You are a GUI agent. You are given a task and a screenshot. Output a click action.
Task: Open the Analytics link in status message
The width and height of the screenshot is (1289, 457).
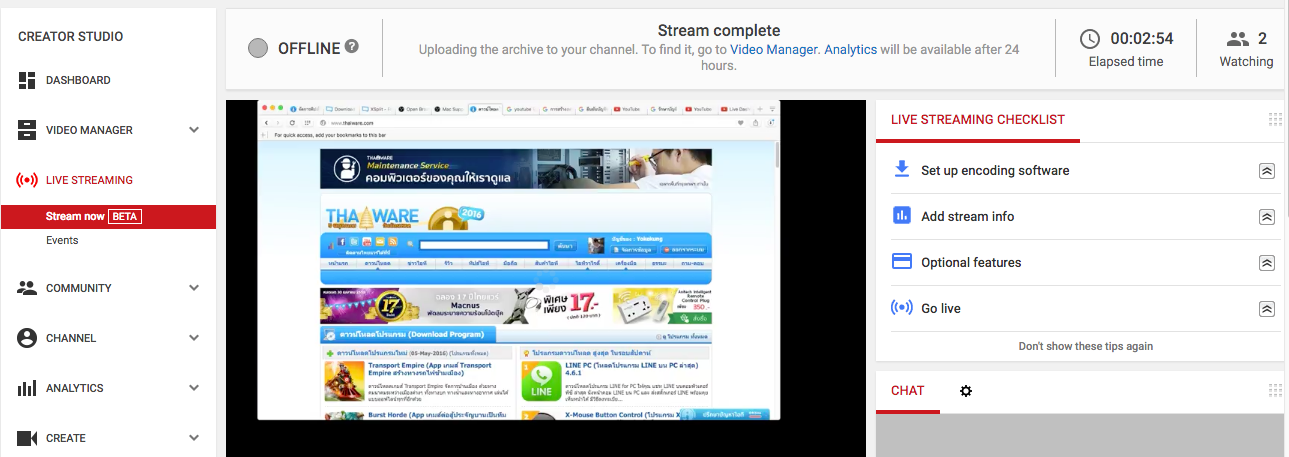click(850, 49)
